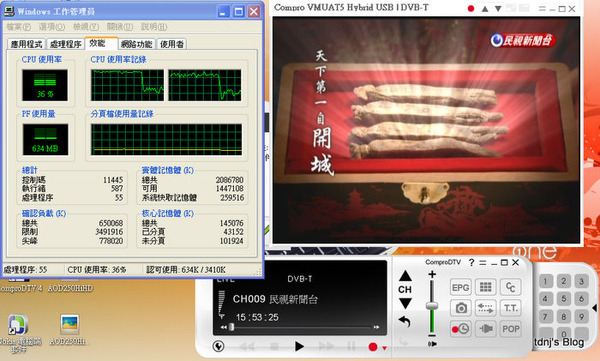Open the 檢視(V) menu in Task Manager

pyautogui.click(x=86, y=27)
